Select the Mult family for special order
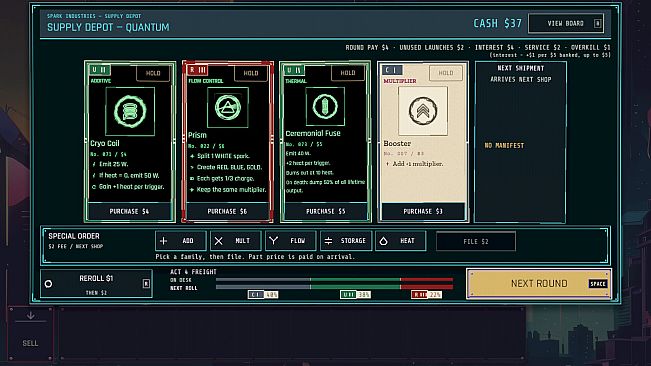The height and width of the screenshot is (366, 651). click(236, 241)
